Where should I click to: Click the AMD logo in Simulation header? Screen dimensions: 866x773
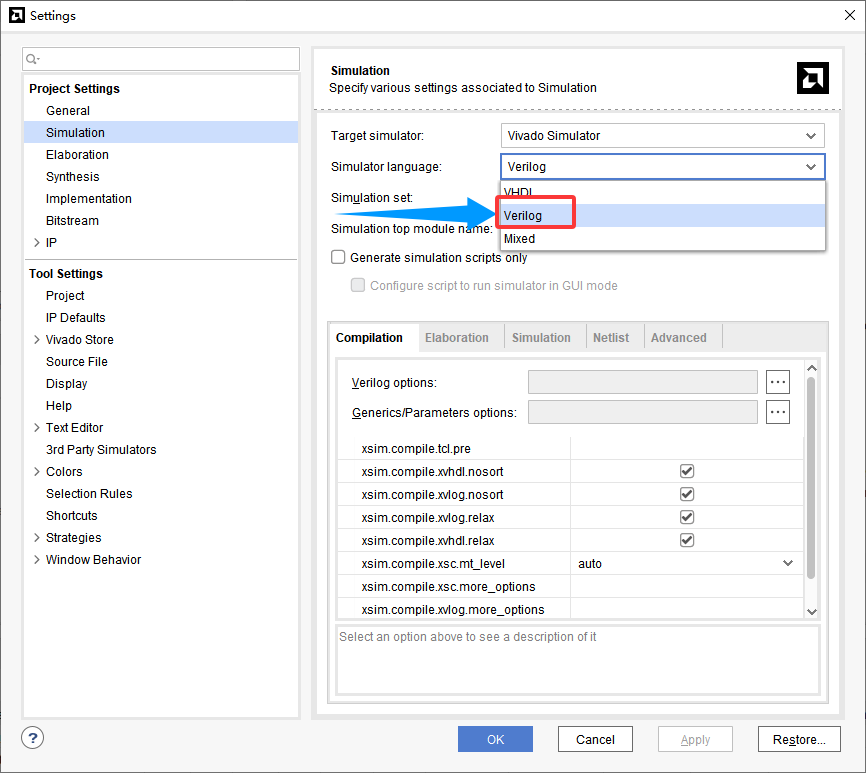(x=812, y=78)
